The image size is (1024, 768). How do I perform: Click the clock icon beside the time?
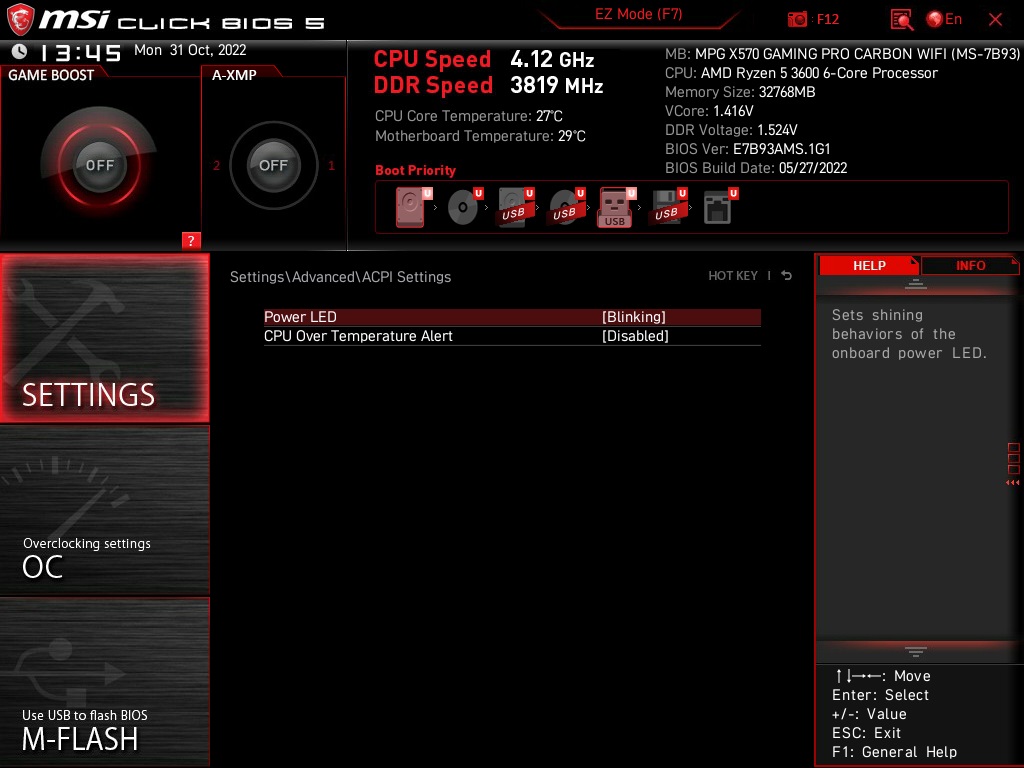coord(20,52)
